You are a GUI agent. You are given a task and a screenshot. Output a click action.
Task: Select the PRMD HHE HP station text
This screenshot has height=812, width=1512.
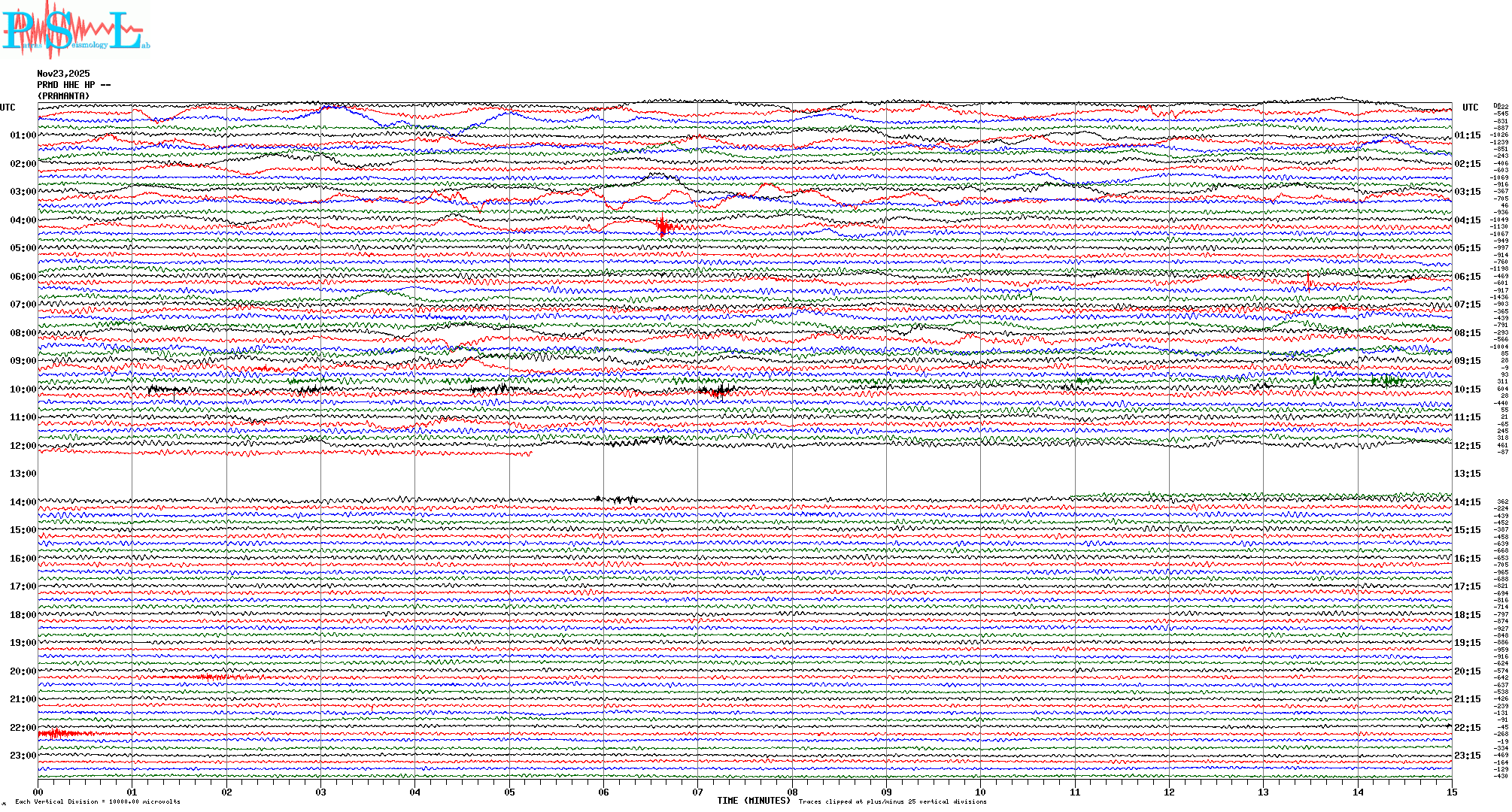tap(73, 85)
